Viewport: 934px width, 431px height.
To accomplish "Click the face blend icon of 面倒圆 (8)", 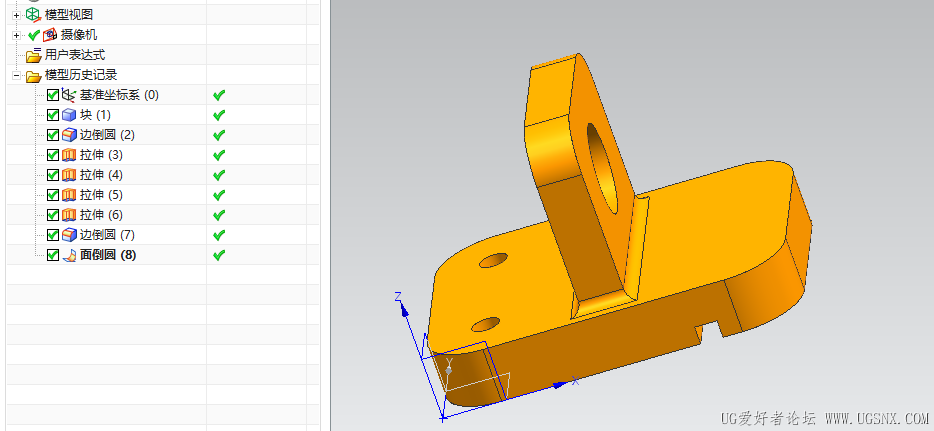I will point(69,255).
